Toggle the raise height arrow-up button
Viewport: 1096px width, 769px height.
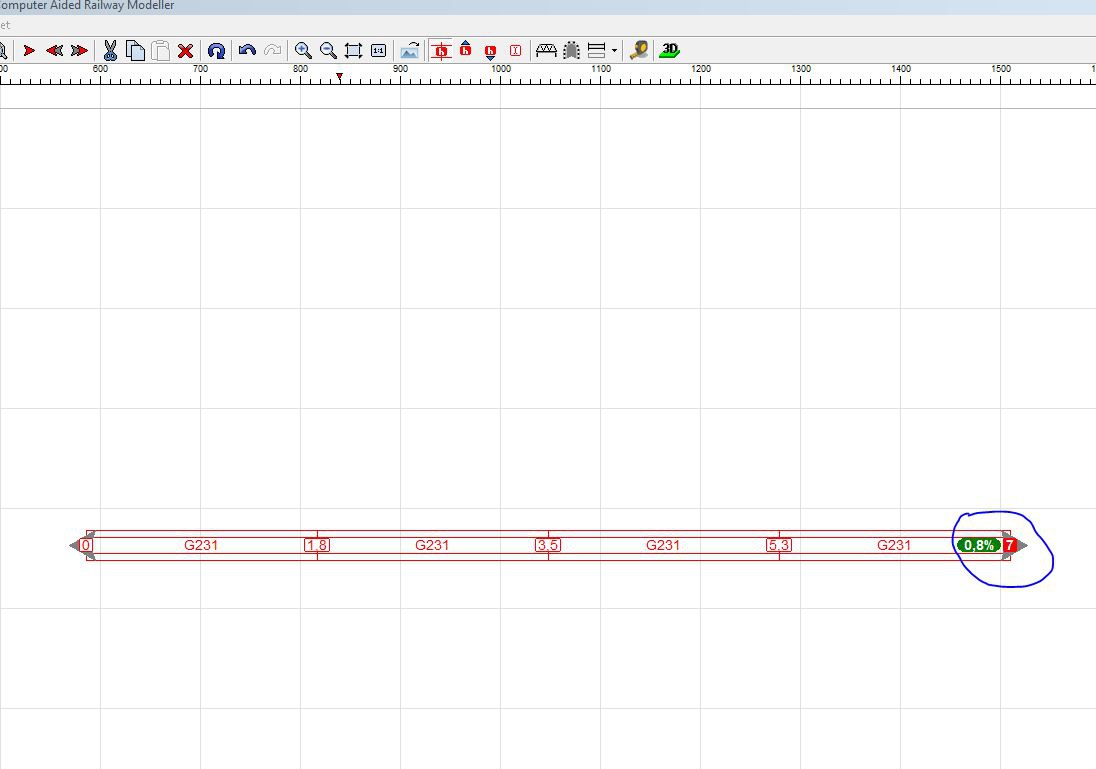click(x=465, y=50)
